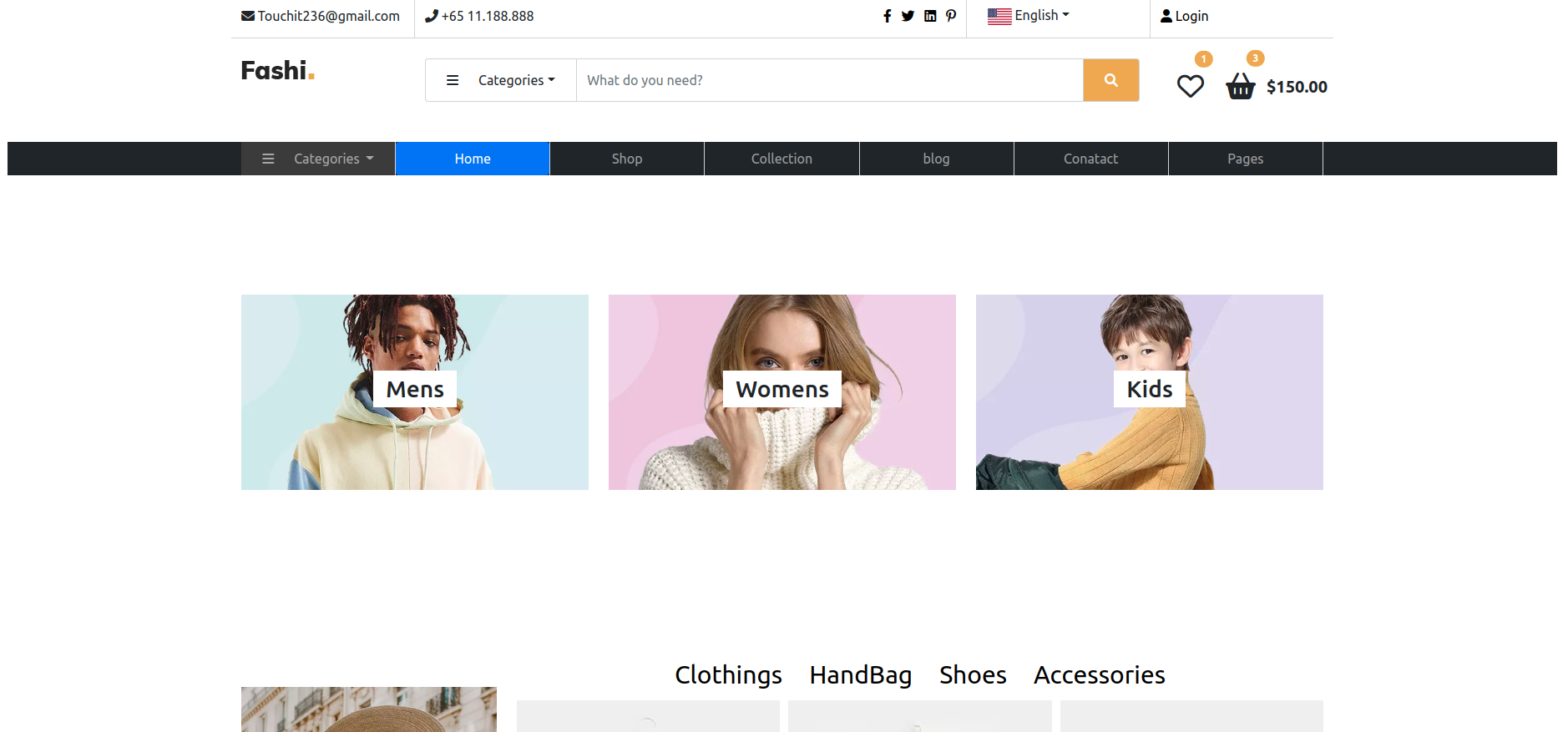The height and width of the screenshot is (732, 1568).
Task: Open the Pinterest icon link
Action: click(951, 16)
